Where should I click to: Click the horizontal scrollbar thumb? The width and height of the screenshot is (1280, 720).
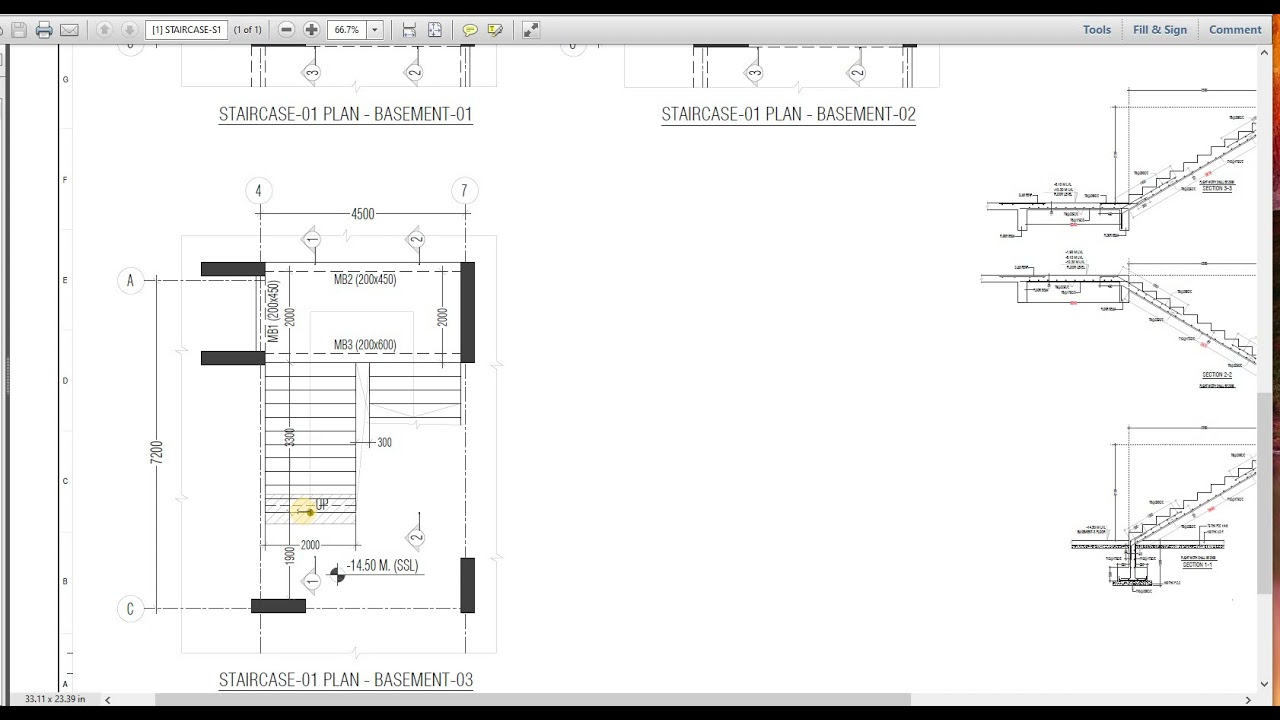tap(533, 700)
